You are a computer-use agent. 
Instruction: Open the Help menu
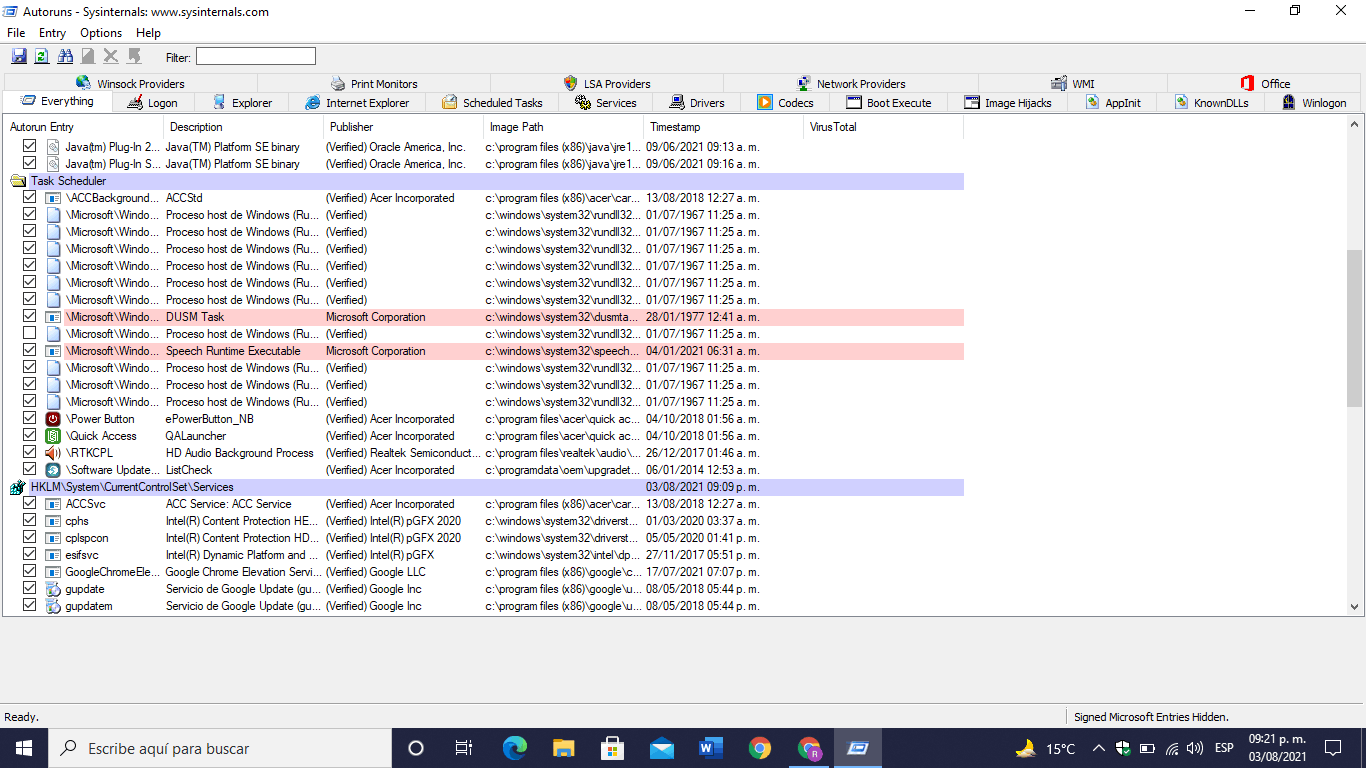pyautogui.click(x=148, y=33)
